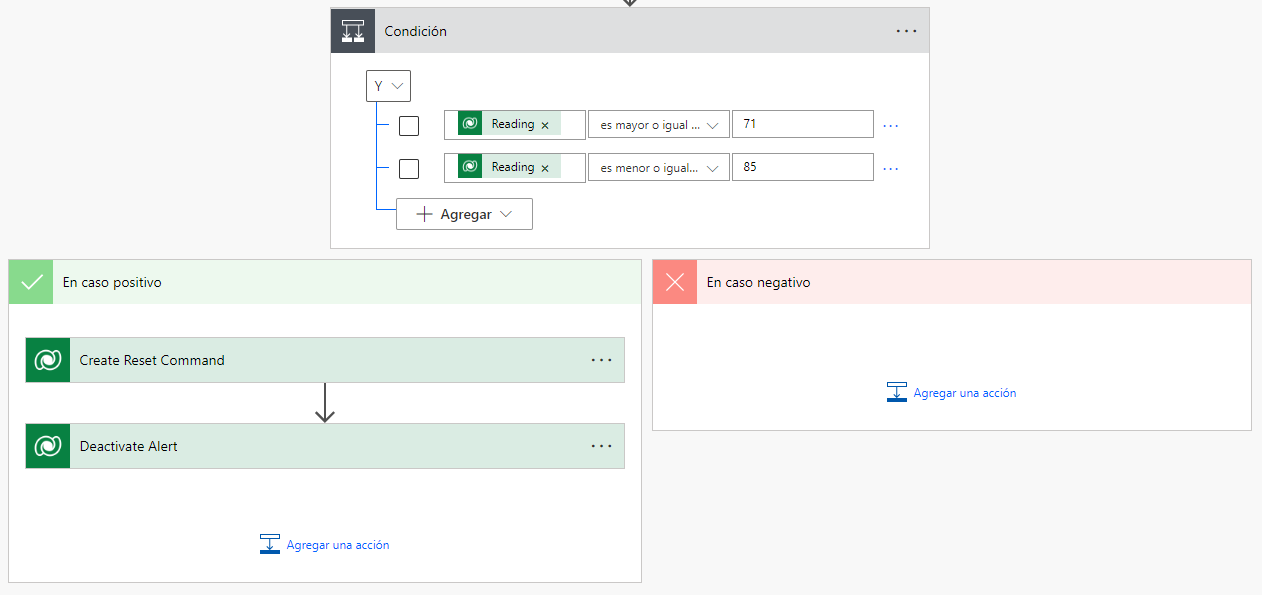Click Agregar una acción in En caso positivo
The height and width of the screenshot is (595, 1262).
point(338,545)
